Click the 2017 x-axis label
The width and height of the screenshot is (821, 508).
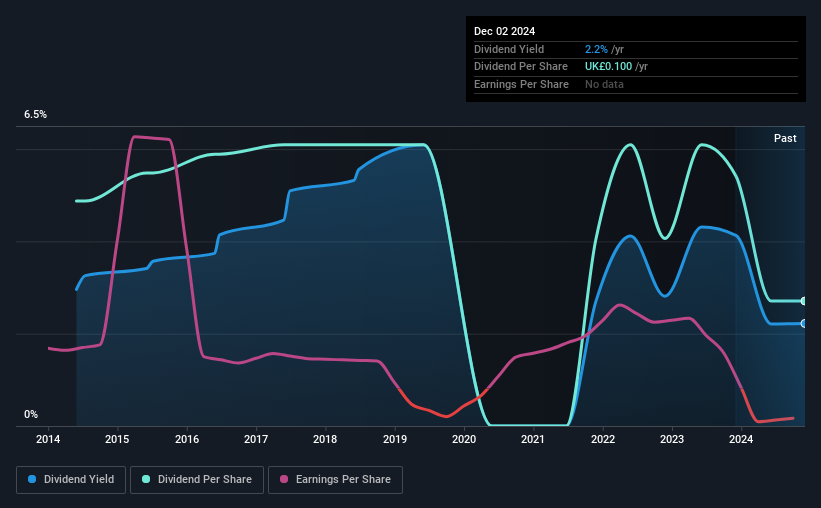point(256,439)
